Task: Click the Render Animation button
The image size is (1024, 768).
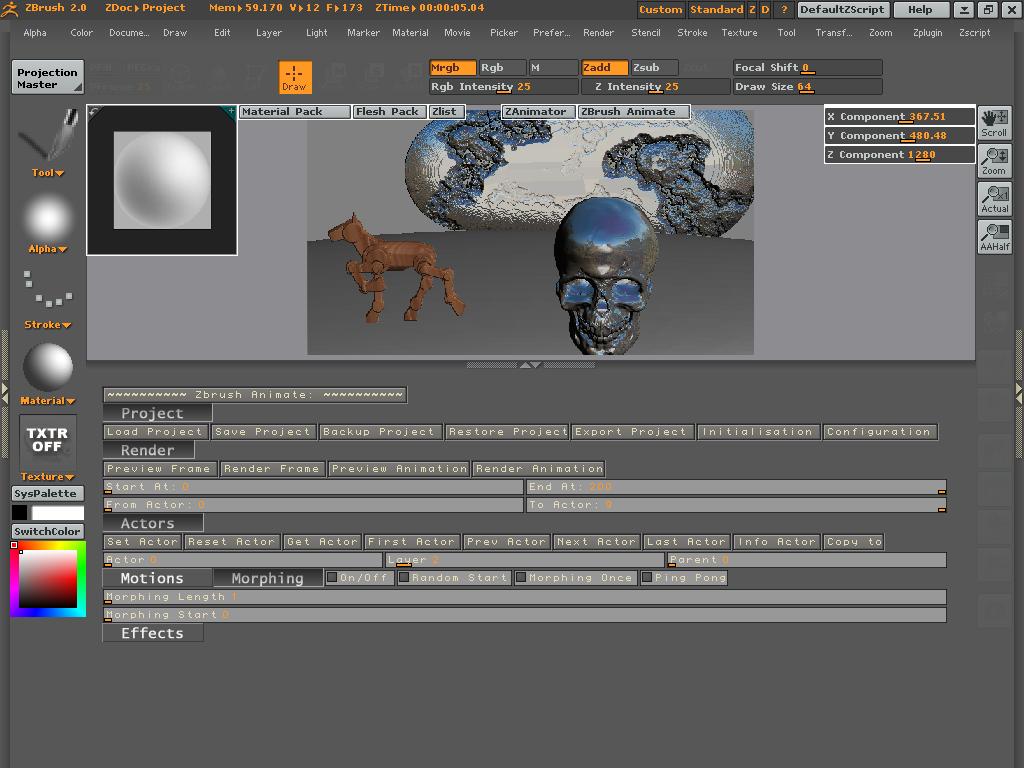Action: [x=539, y=468]
